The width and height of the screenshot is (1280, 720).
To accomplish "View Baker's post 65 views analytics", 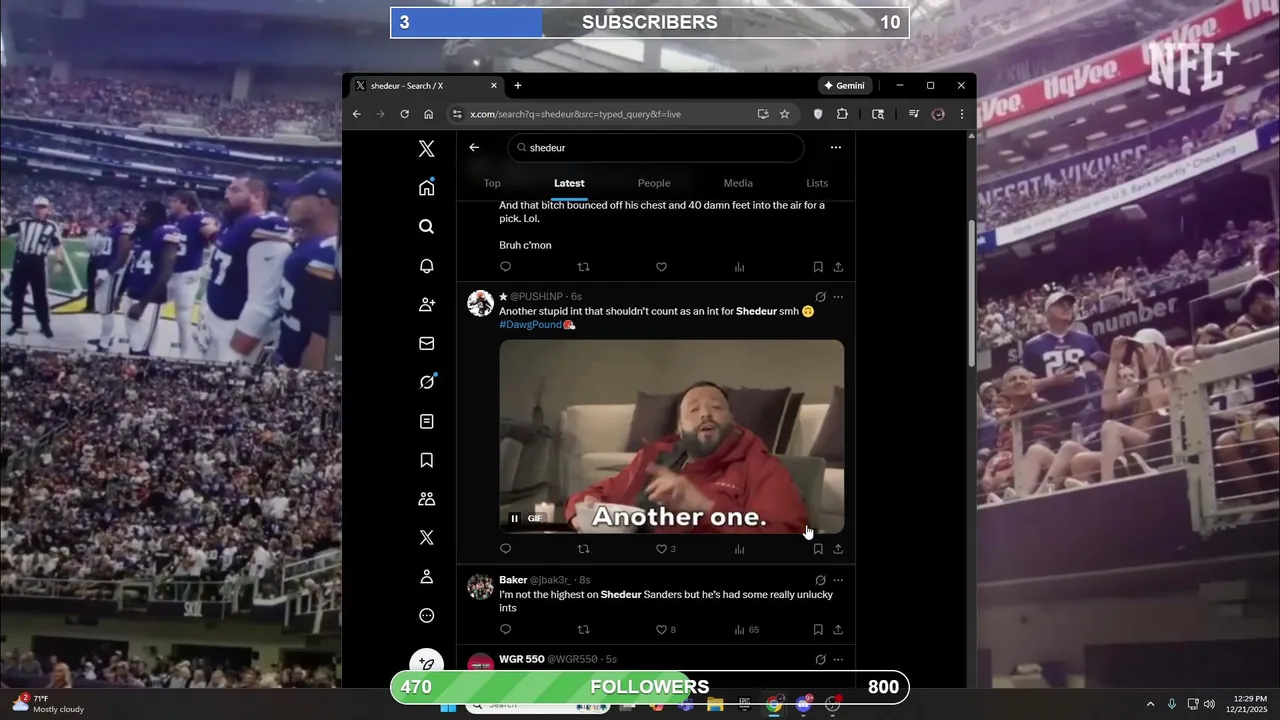I will coord(747,630).
